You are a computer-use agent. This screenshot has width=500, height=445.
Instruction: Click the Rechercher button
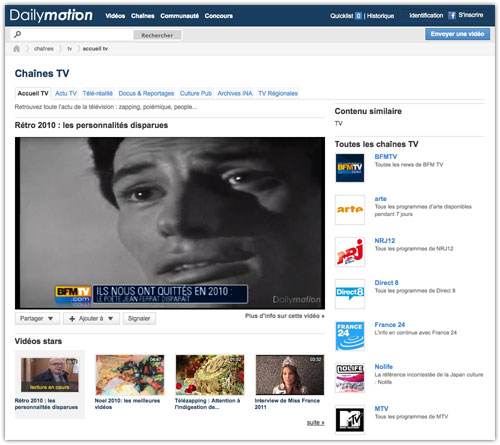157,35
